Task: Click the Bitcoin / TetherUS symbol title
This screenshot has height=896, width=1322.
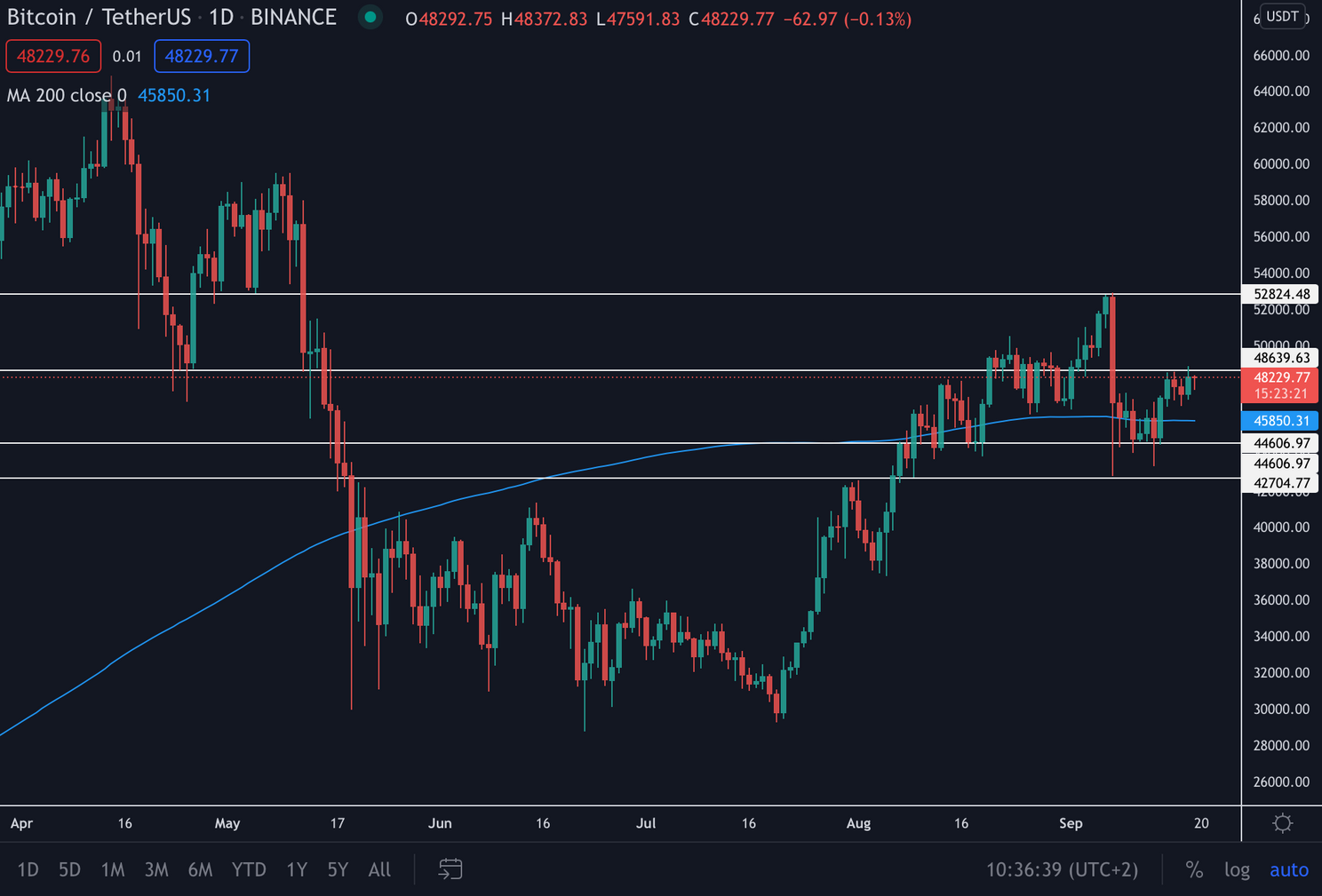Action: 99,17
